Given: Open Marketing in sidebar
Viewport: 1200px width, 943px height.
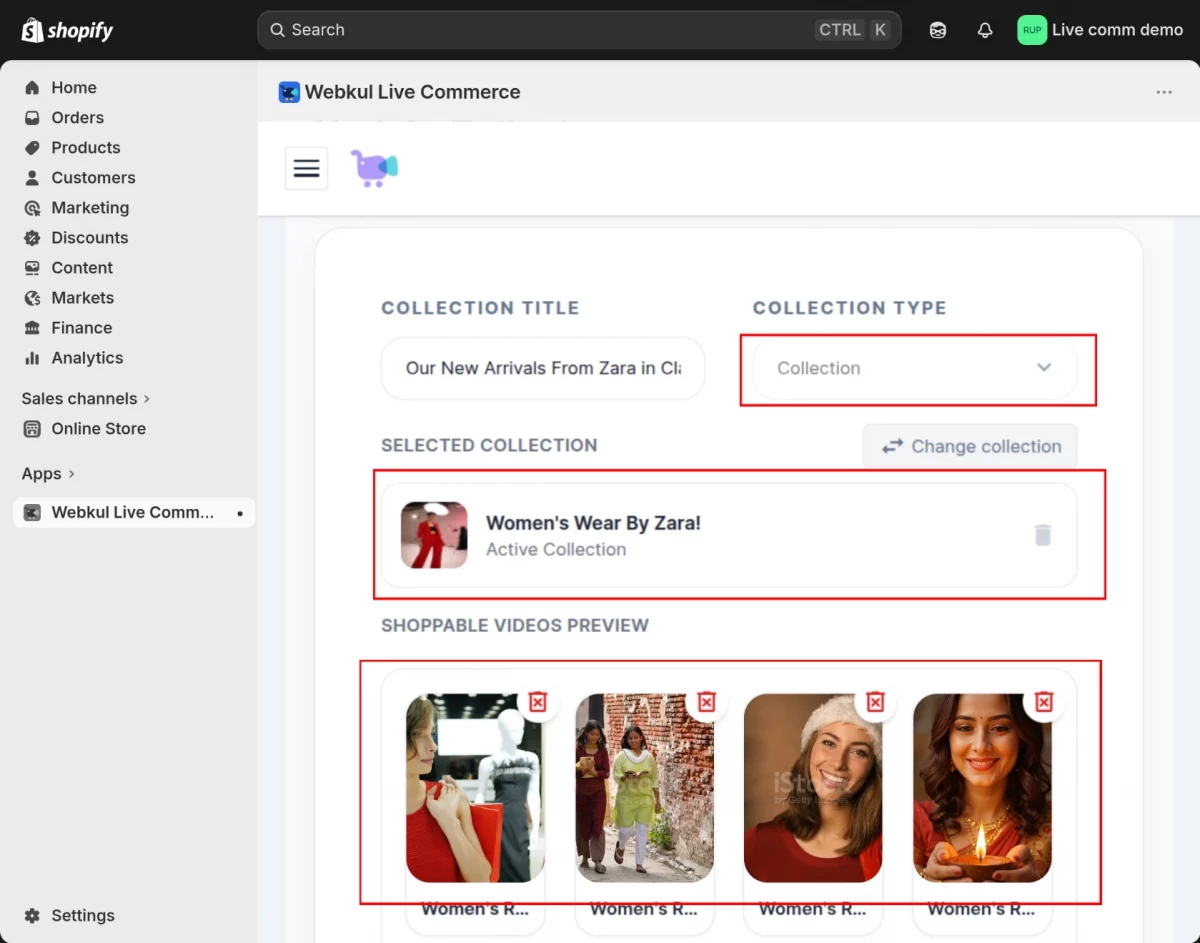Looking at the screenshot, I should point(90,207).
